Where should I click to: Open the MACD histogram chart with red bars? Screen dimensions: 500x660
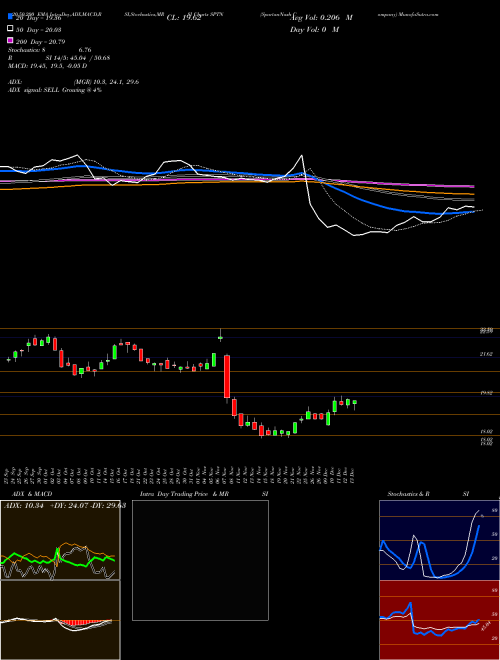pos(60,620)
